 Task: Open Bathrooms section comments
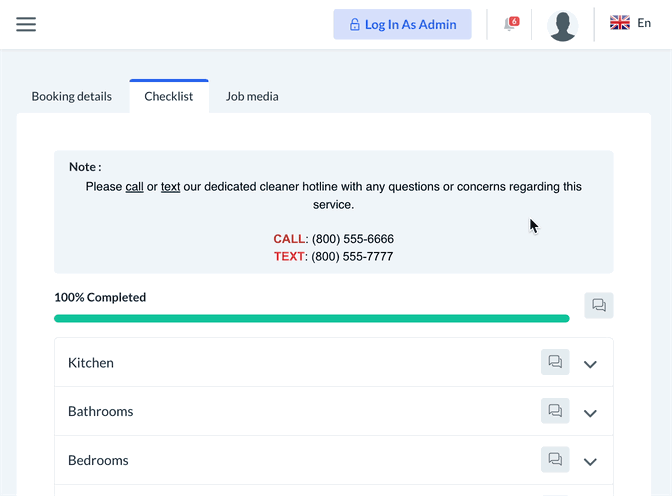pos(555,411)
